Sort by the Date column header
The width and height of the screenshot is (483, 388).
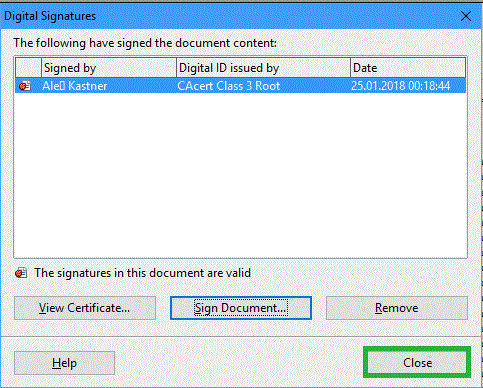[x=408, y=68]
